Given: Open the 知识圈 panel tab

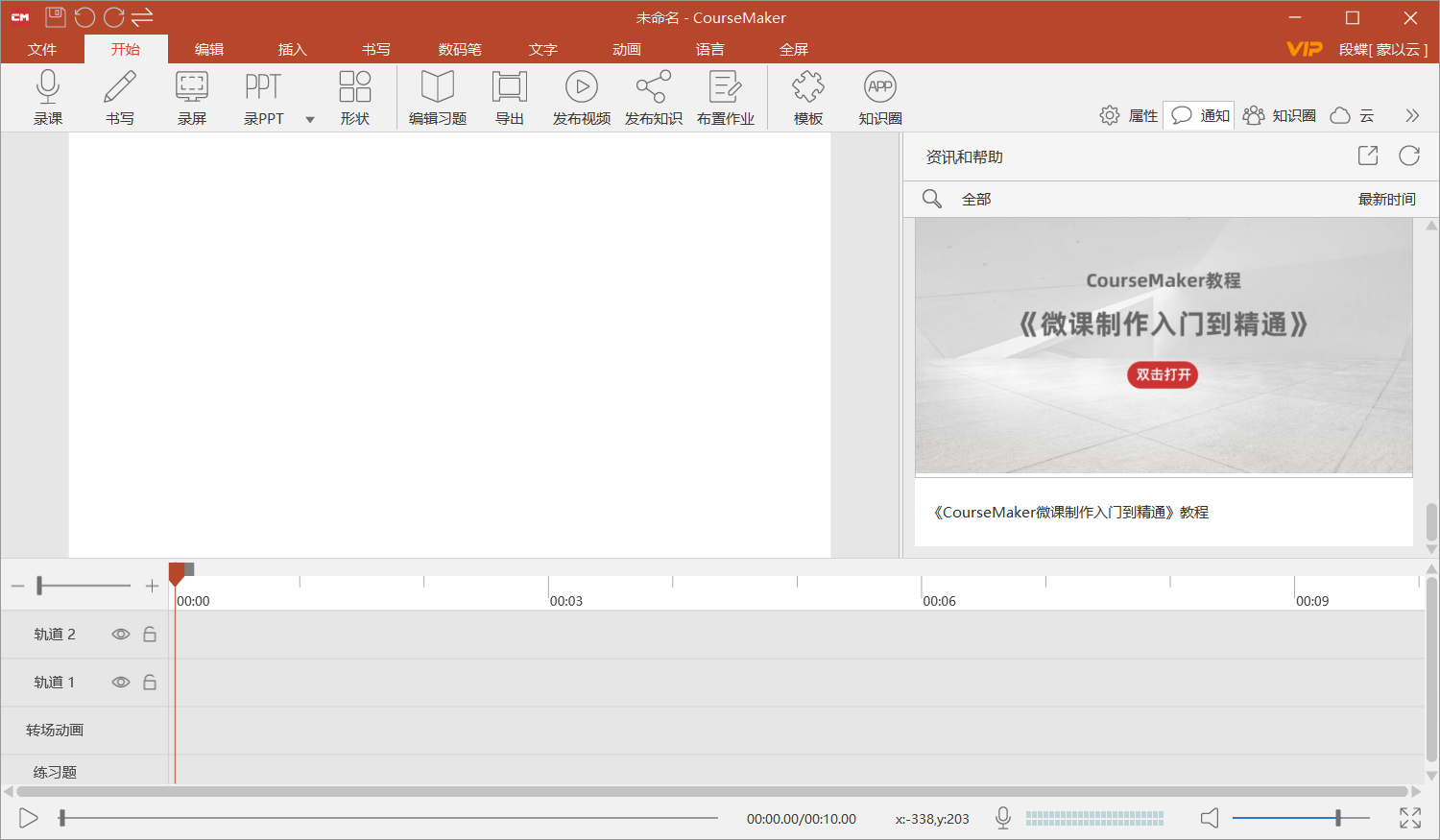Looking at the screenshot, I should tap(1279, 115).
